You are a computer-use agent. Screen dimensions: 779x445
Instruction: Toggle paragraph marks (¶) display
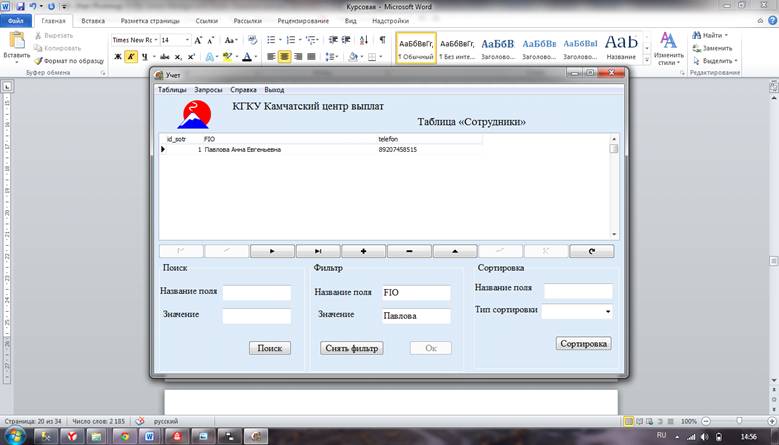click(x=382, y=40)
